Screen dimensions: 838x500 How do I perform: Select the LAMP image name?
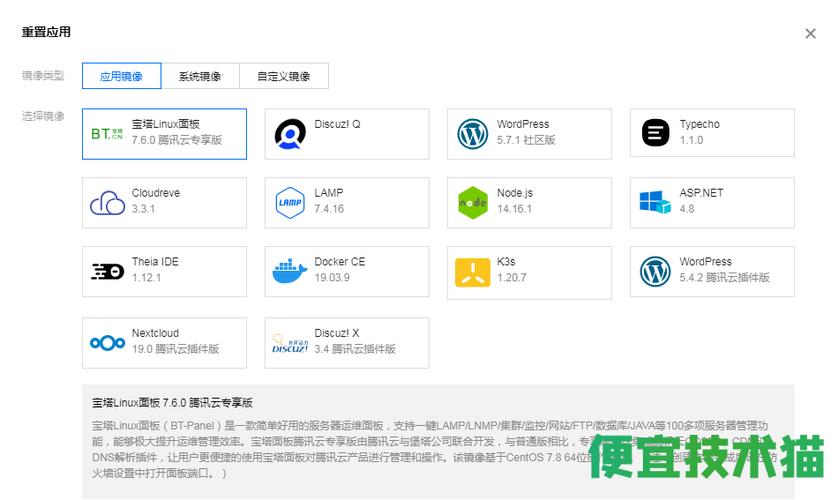(x=329, y=193)
